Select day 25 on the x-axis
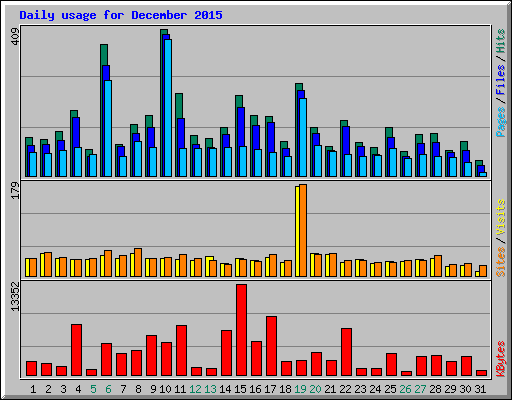This screenshot has height=400, width=512. click(x=390, y=389)
